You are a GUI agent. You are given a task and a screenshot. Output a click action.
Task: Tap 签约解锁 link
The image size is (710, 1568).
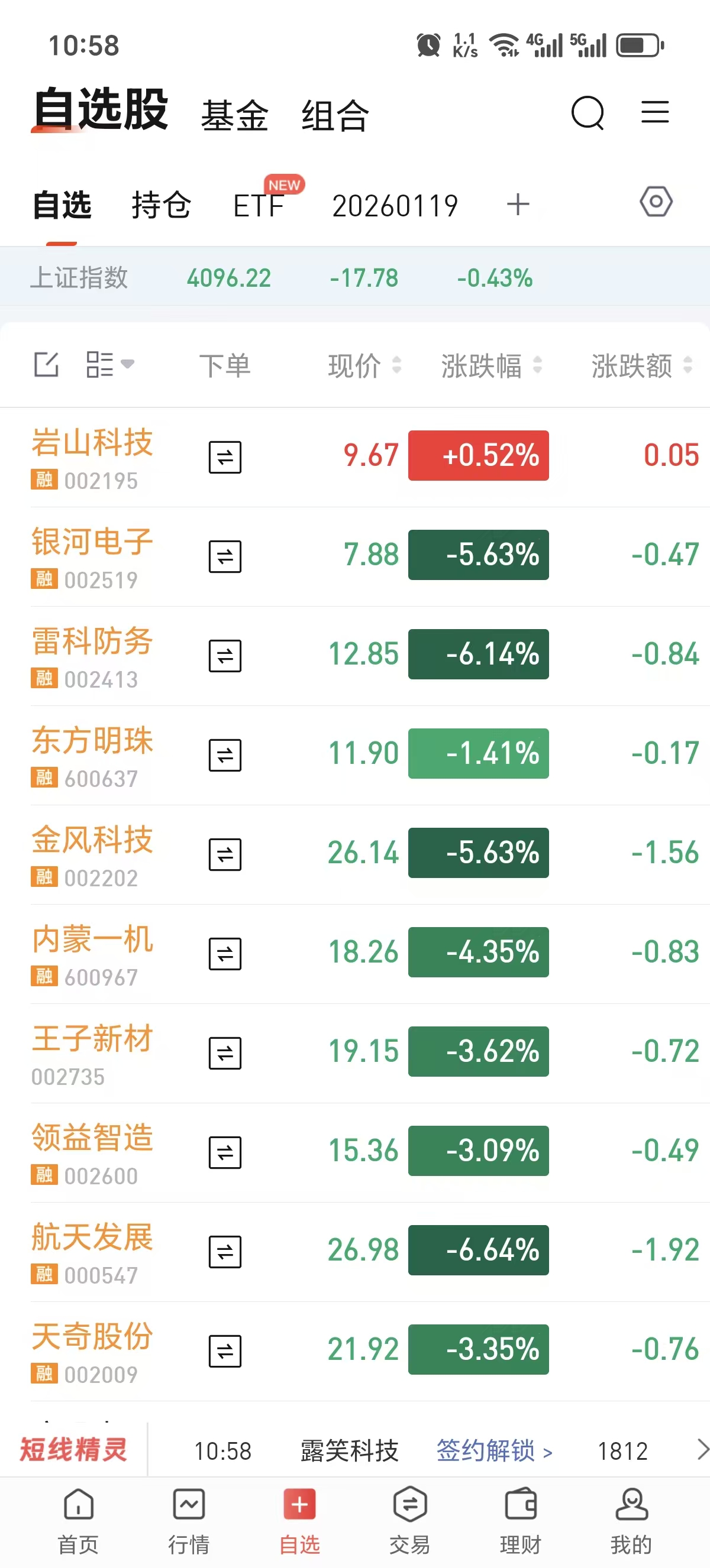click(493, 1451)
